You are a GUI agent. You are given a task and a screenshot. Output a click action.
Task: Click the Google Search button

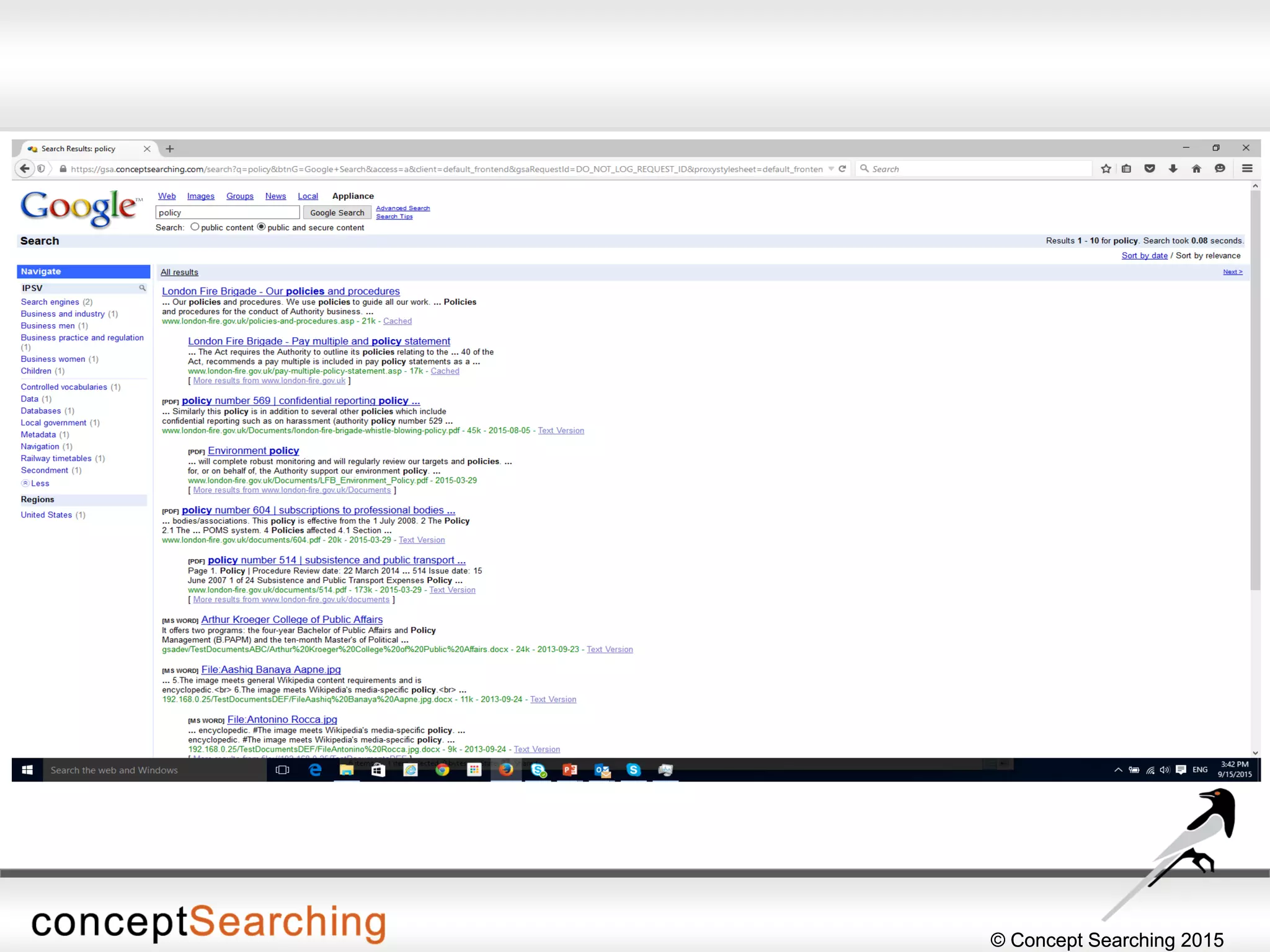(x=337, y=213)
